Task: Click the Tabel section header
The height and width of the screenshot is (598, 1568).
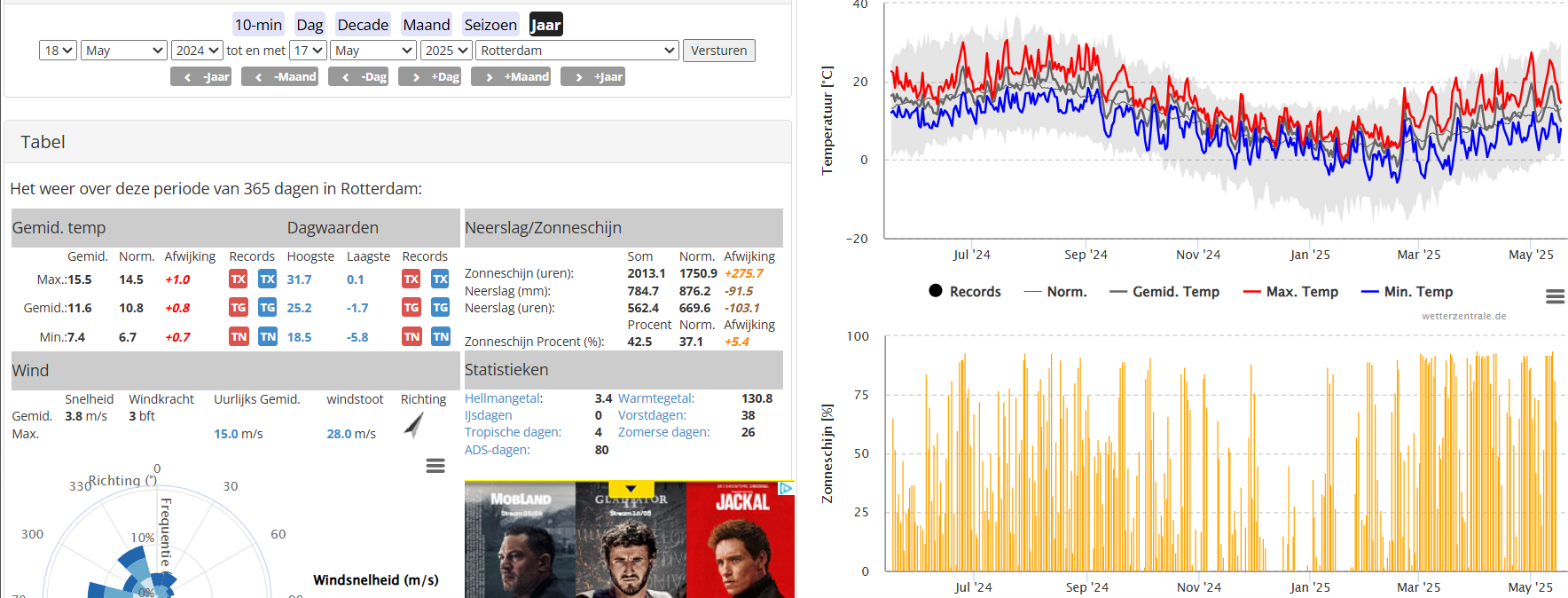Action: (397, 142)
